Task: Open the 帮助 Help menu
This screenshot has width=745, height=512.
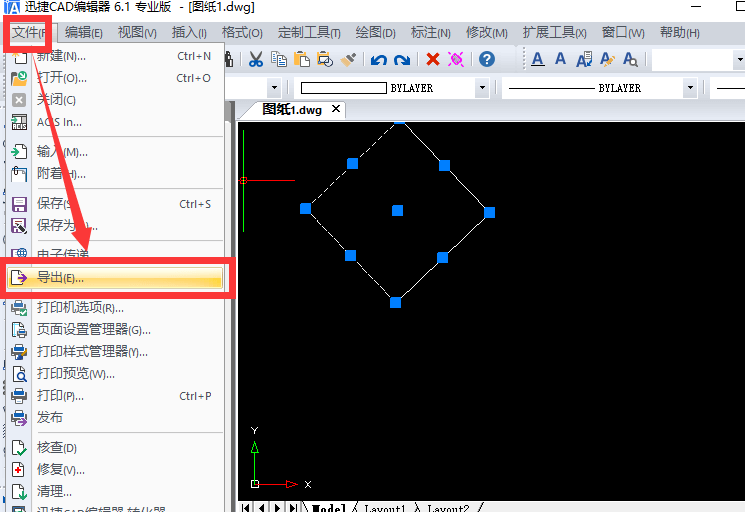Action: [x=679, y=33]
